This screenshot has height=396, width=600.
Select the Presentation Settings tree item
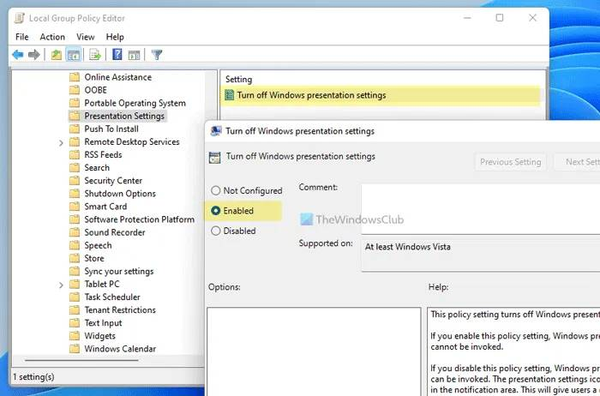click(124, 116)
